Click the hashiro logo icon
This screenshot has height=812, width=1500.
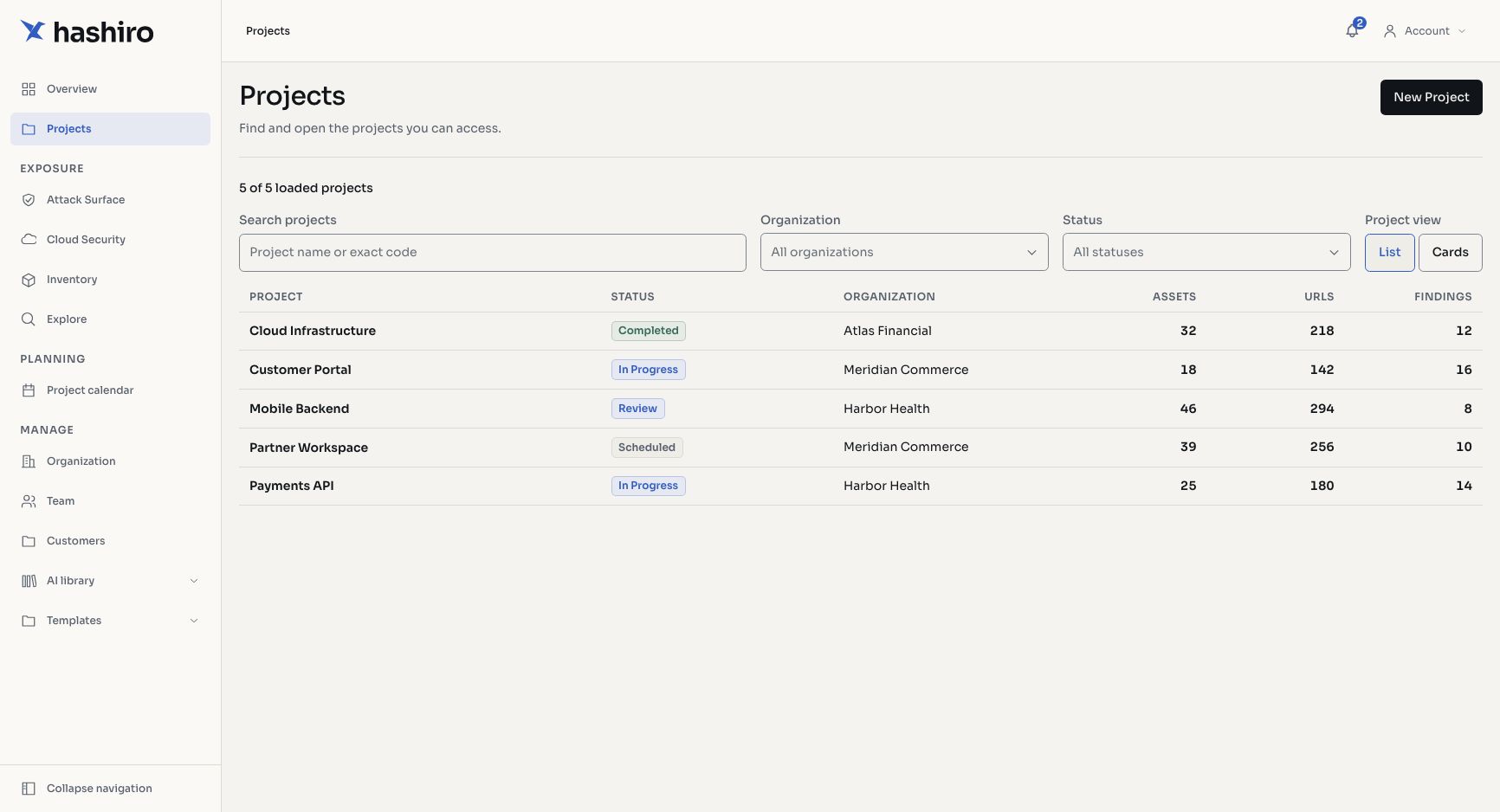tap(33, 31)
